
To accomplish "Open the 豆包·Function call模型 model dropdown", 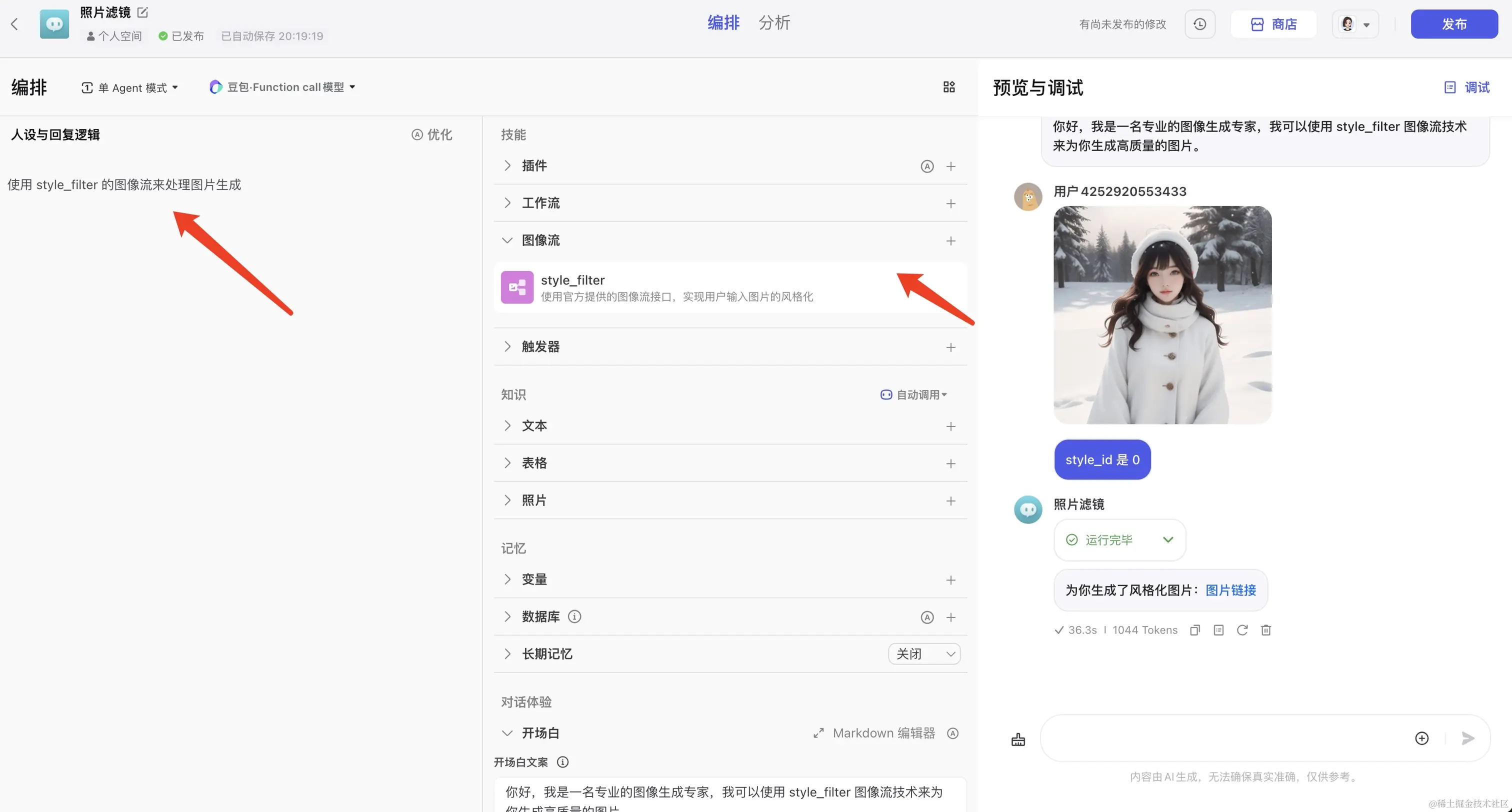I will click(x=282, y=87).
